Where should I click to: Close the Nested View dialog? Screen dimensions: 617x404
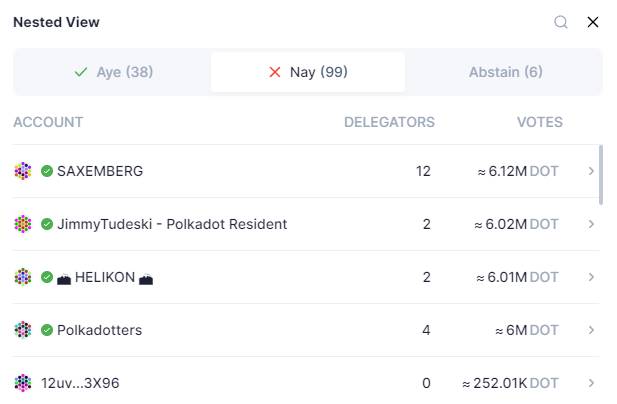pyautogui.click(x=593, y=22)
